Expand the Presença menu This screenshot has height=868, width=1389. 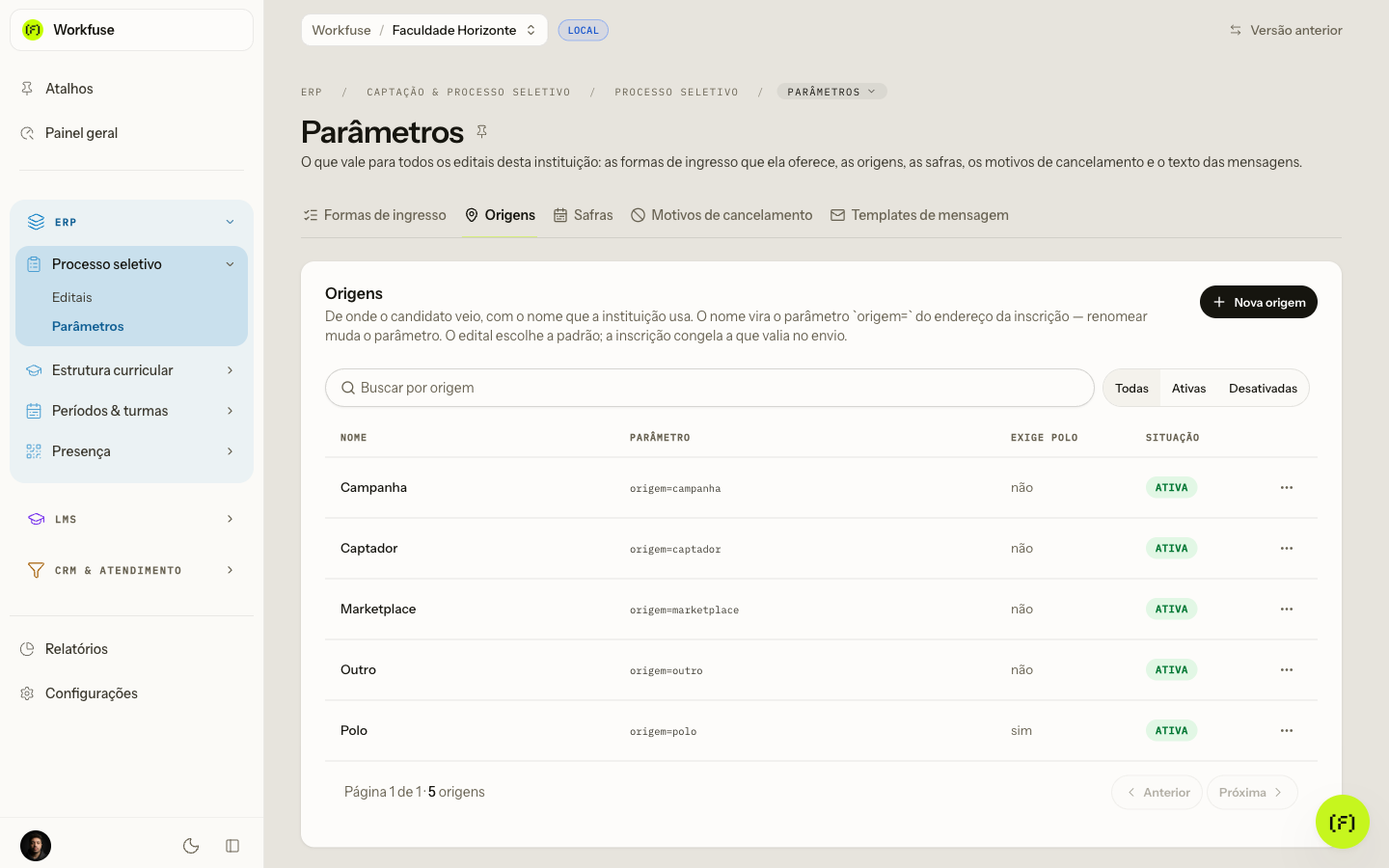[x=131, y=451]
